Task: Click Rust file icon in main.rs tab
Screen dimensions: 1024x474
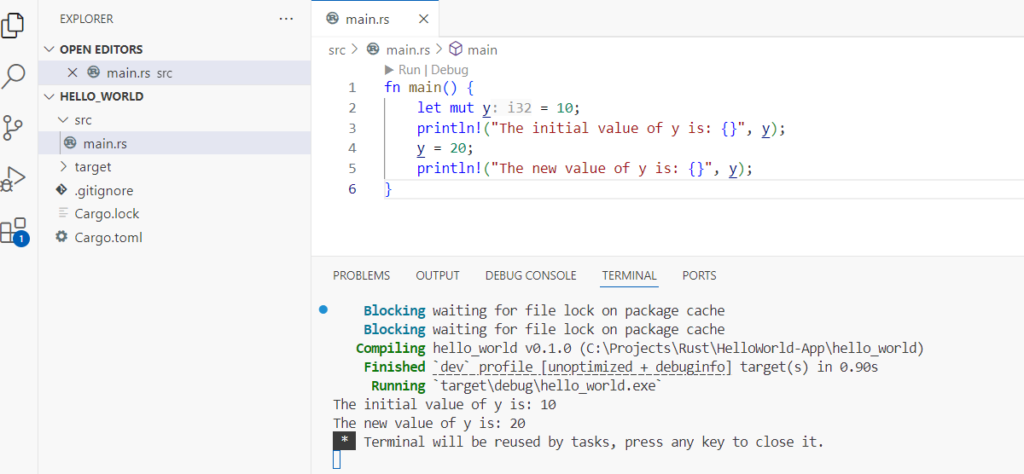Action: [x=333, y=19]
